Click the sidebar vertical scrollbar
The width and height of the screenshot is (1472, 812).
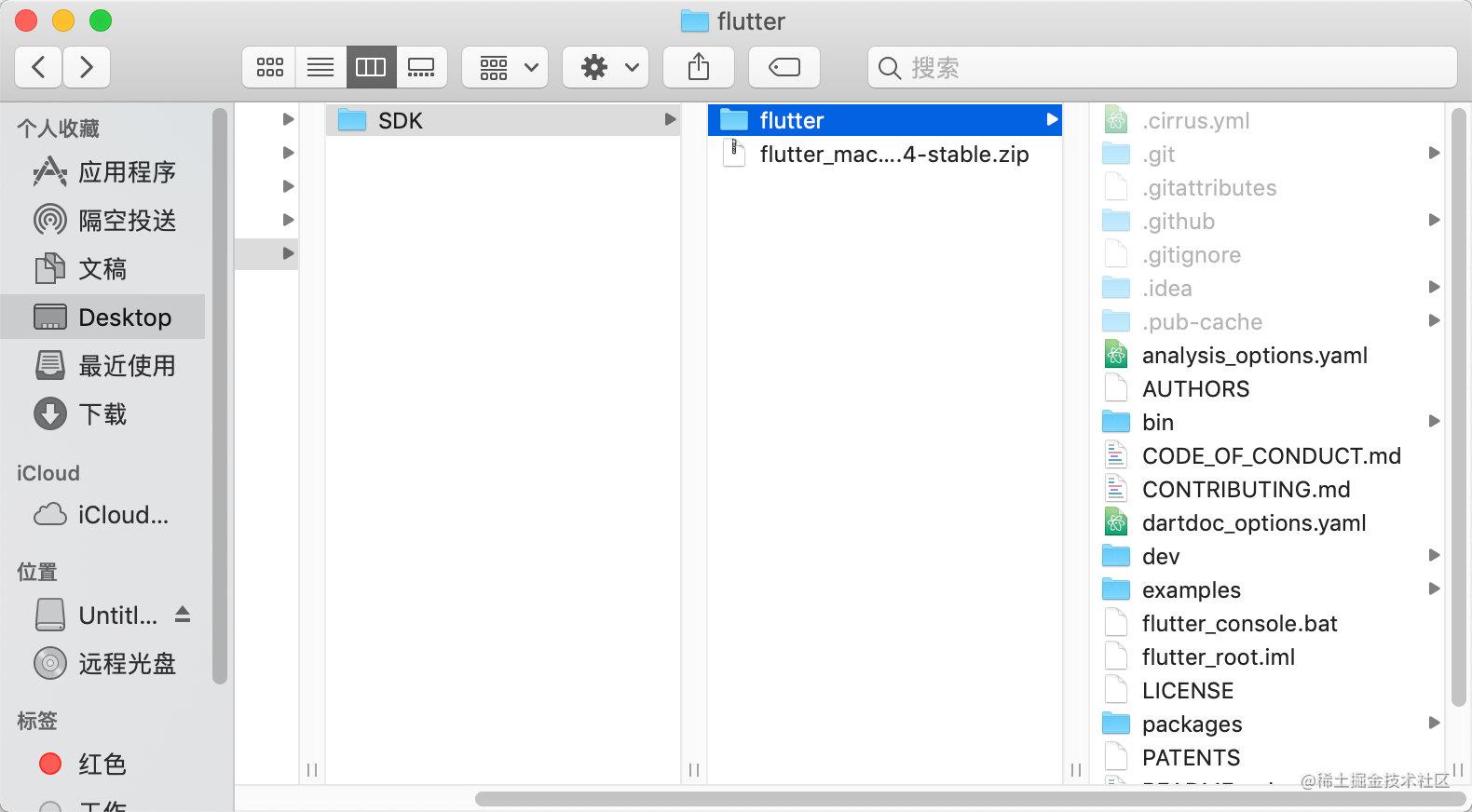tap(220, 396)
